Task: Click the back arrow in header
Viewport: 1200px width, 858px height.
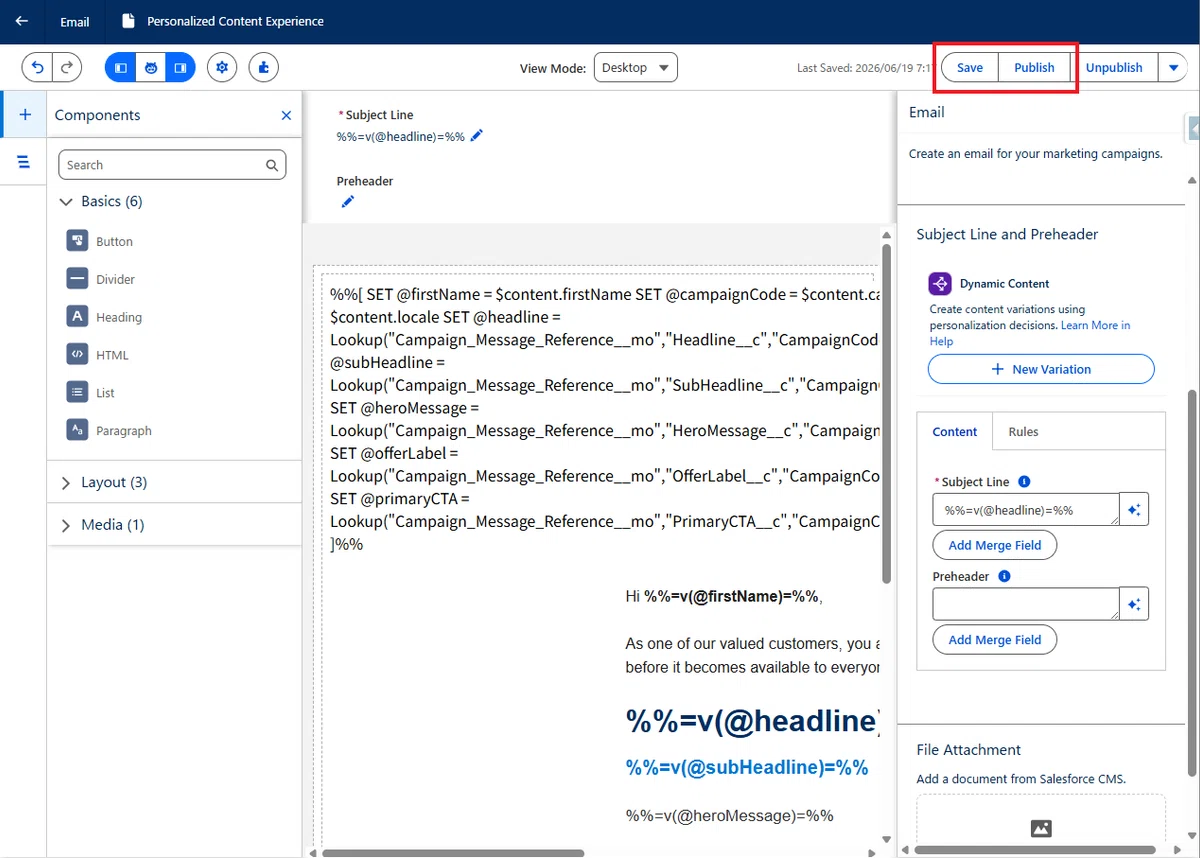Action: point(22,21)
